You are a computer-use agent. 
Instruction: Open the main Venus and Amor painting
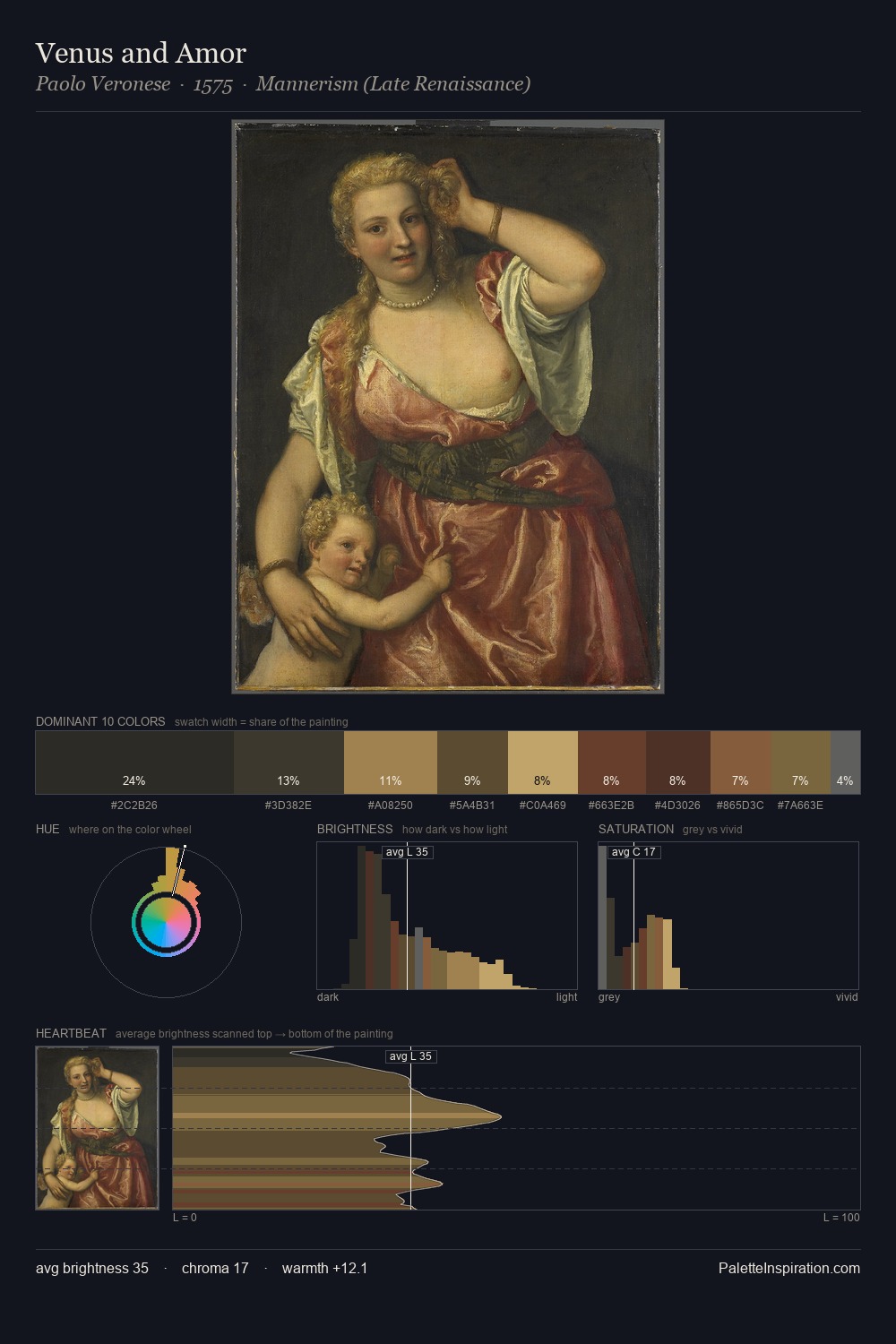[448, 407]
